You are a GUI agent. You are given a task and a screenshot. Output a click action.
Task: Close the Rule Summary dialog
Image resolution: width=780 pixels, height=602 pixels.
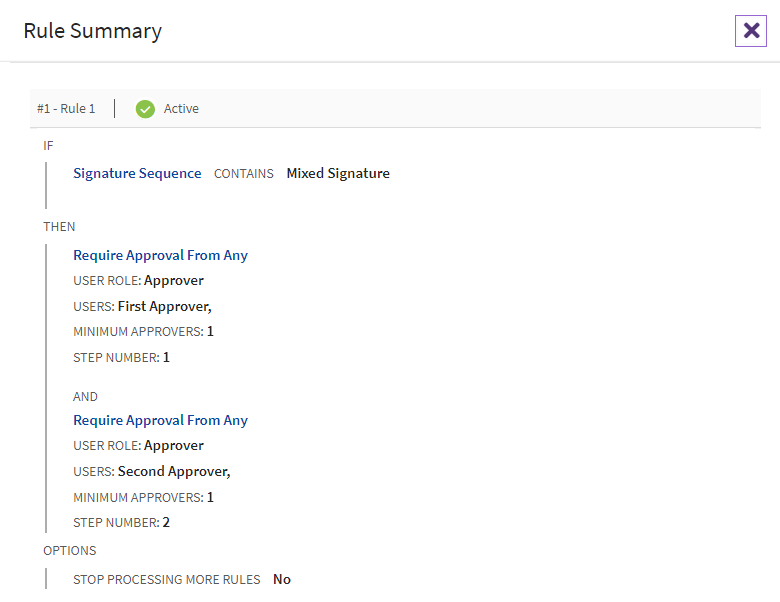[750, 31]
